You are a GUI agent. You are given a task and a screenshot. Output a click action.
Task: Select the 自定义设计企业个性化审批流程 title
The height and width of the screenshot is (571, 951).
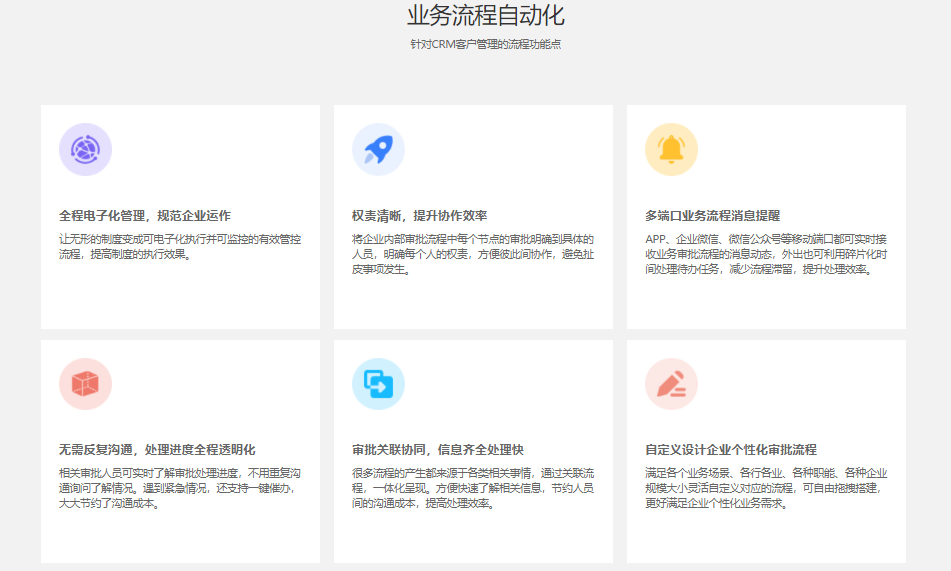point(731,450)
